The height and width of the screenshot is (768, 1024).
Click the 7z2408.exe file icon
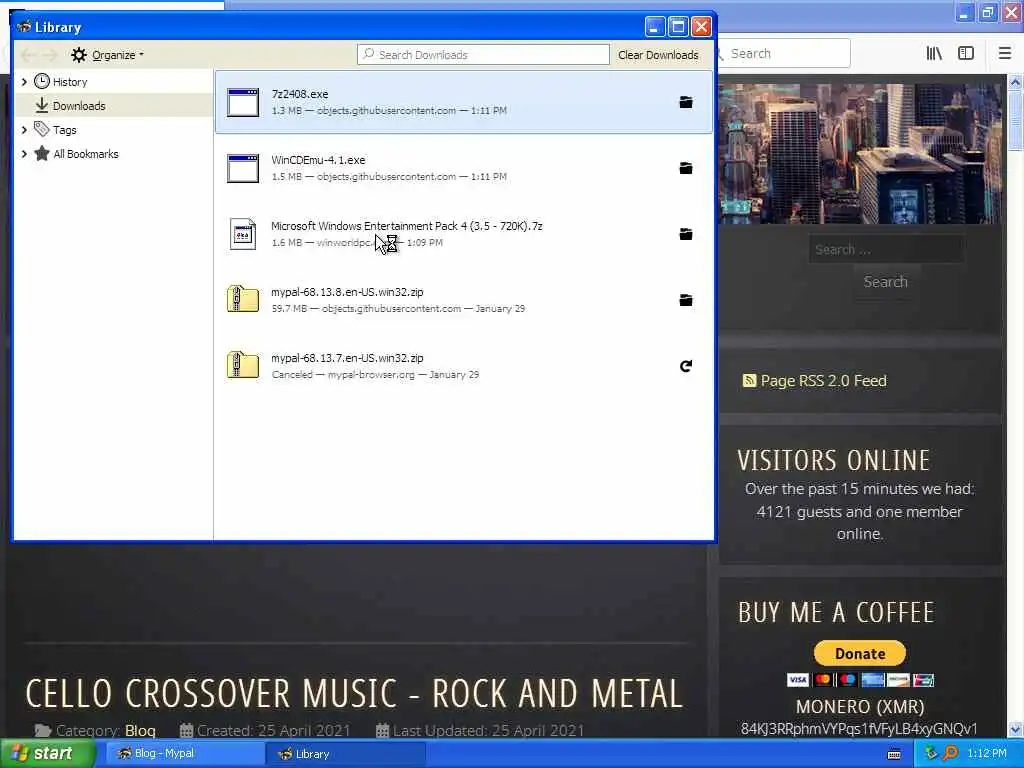(x=243, y=103)
